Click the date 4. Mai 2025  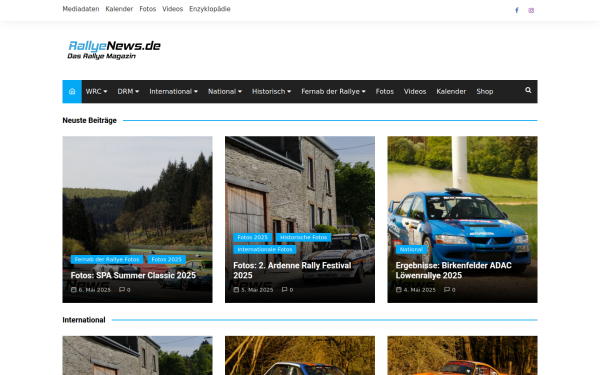pos(419,290)
